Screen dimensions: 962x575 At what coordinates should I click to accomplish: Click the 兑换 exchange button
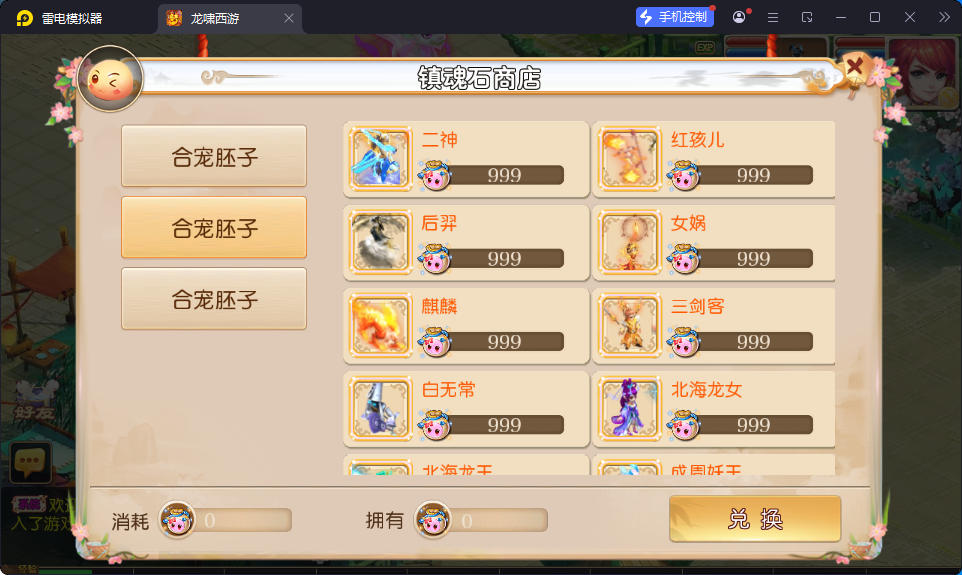[x=755, y=519]
